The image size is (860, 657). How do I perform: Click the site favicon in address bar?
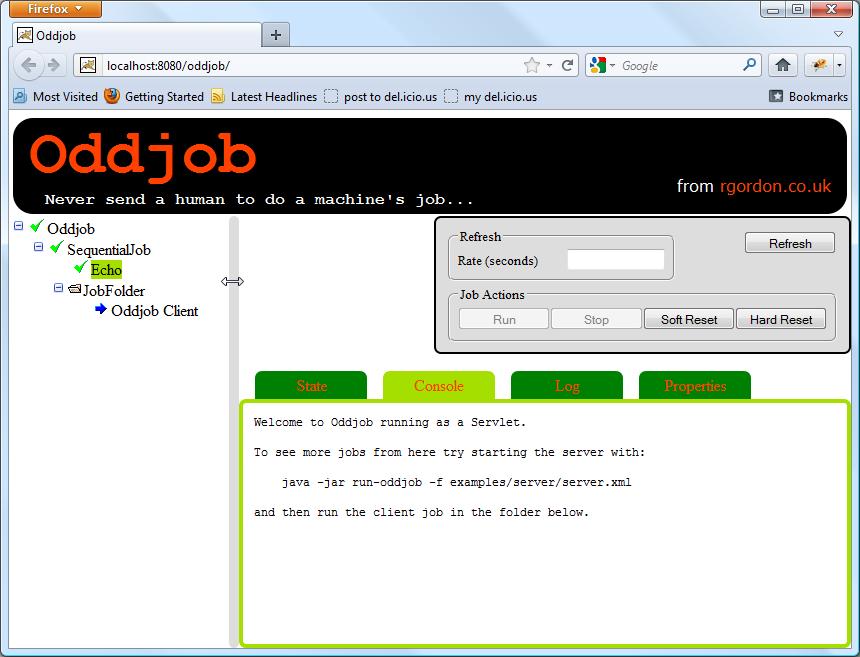88,65
